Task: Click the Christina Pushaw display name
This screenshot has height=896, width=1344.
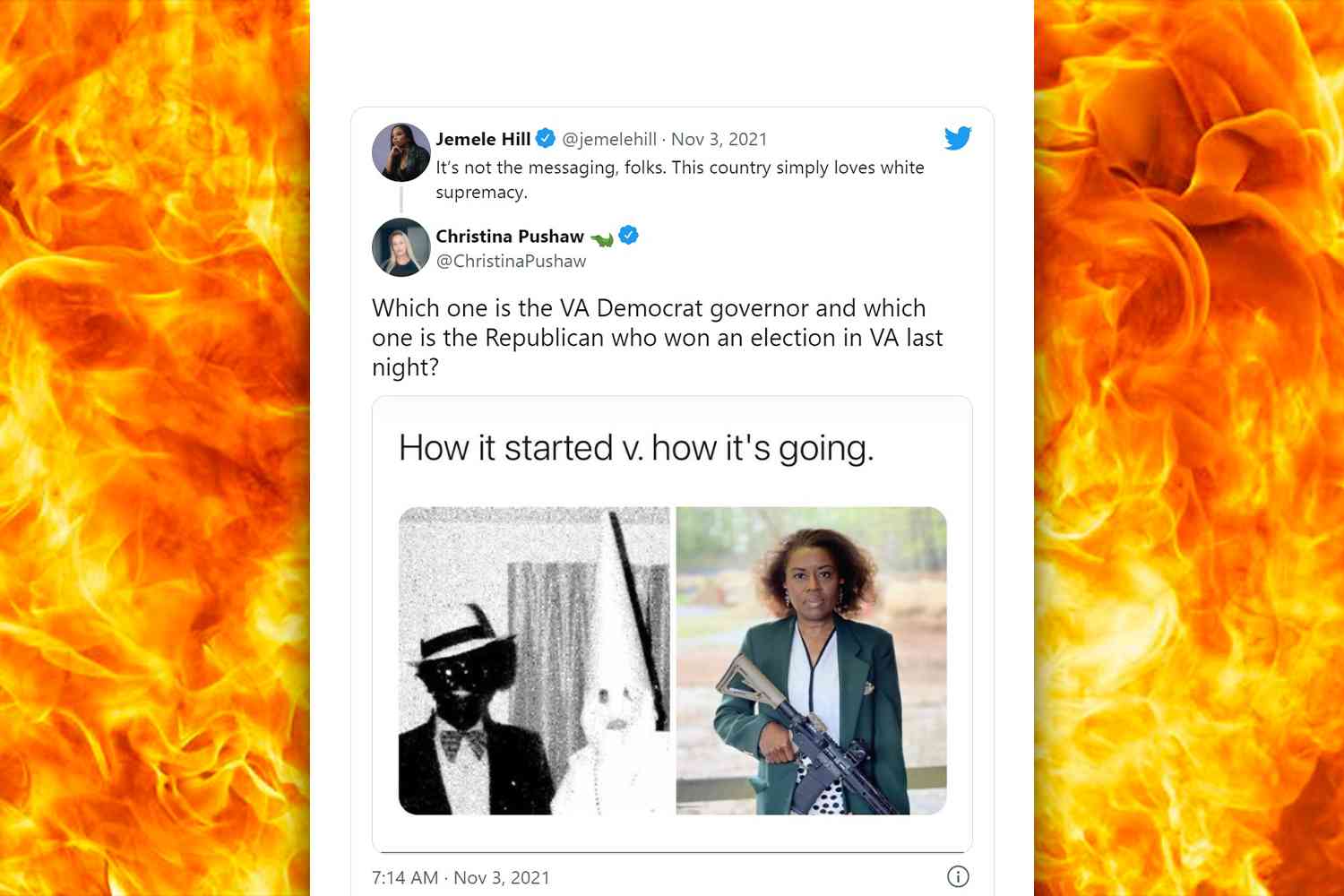Action: [x=510, y=237]
